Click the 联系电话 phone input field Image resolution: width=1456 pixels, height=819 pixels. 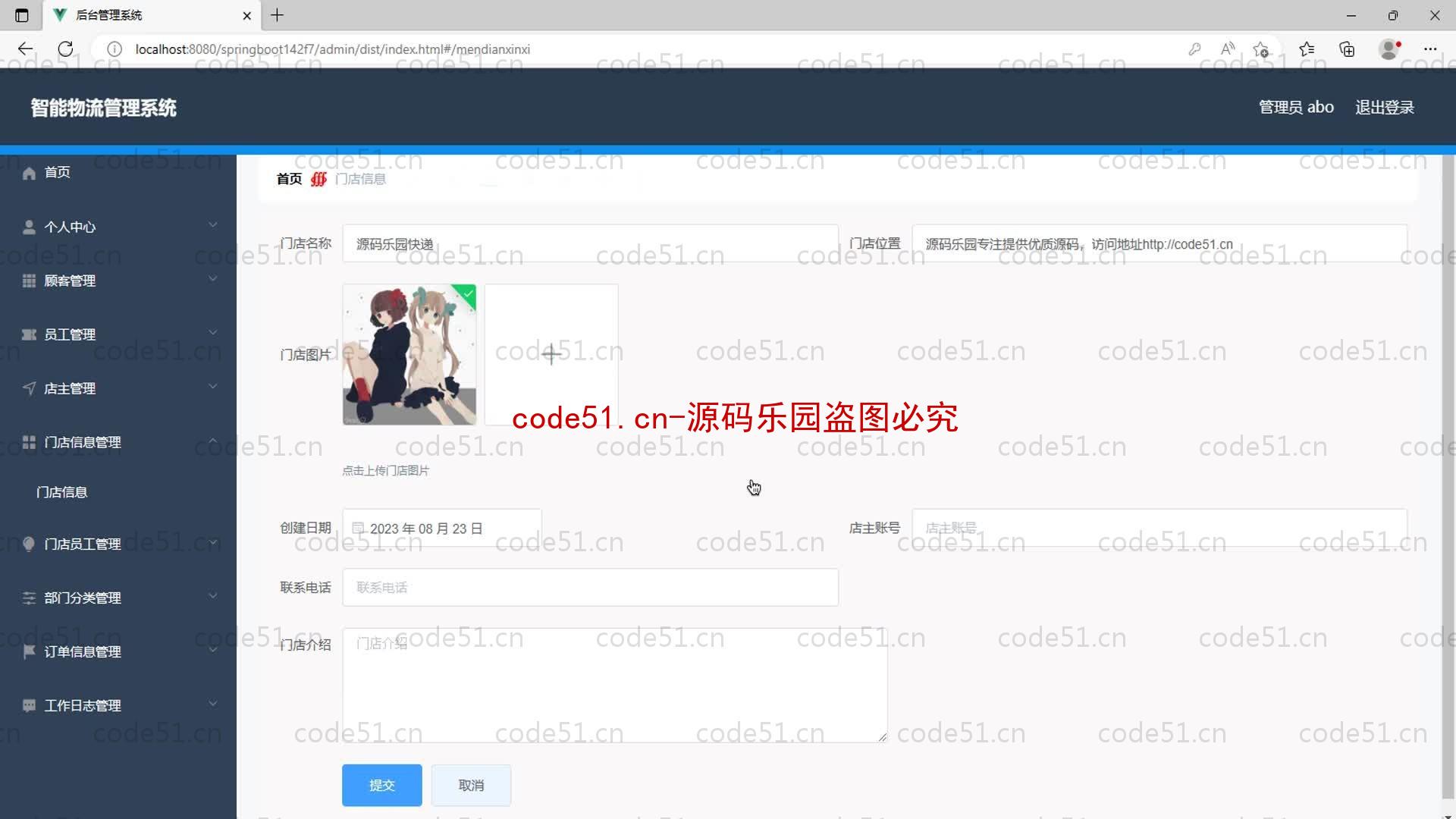(x=590, y=587)
